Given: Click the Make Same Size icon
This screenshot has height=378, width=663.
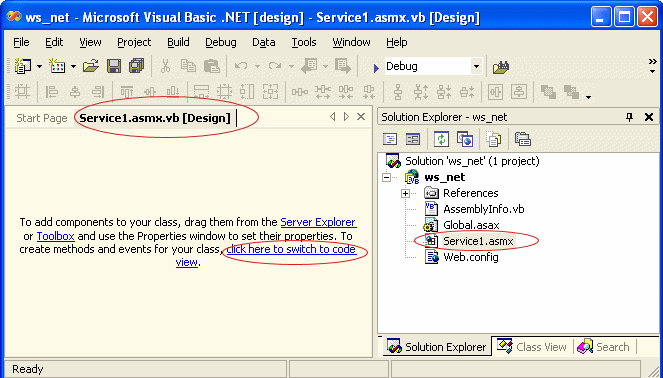Looking at the screenshot, I should point(271,91).
